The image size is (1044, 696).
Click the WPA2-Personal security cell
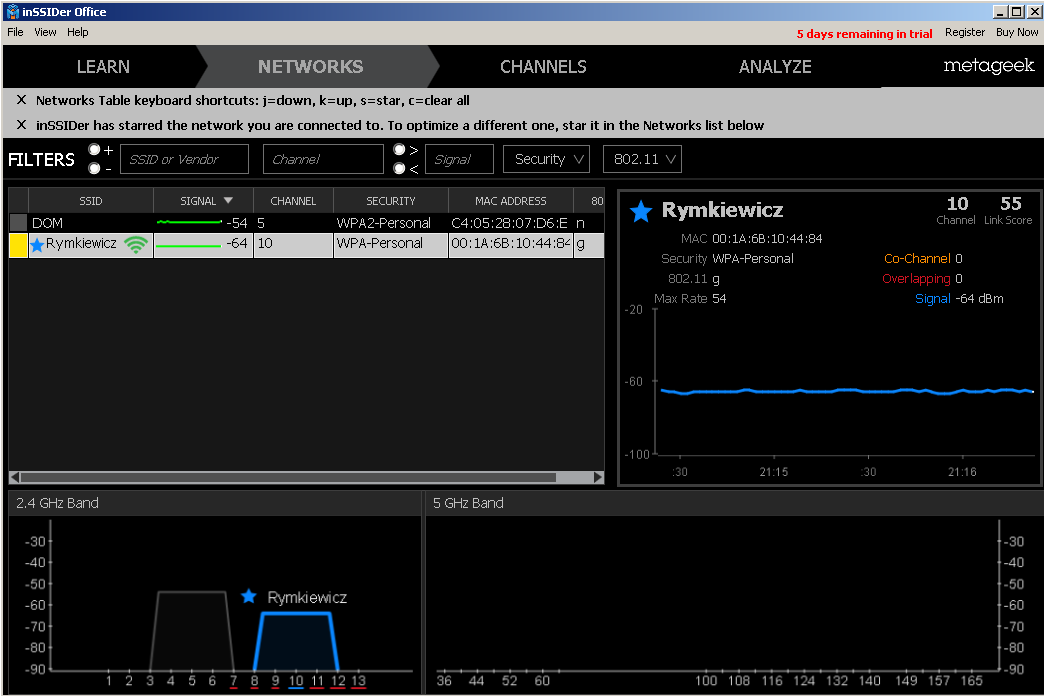384,222
